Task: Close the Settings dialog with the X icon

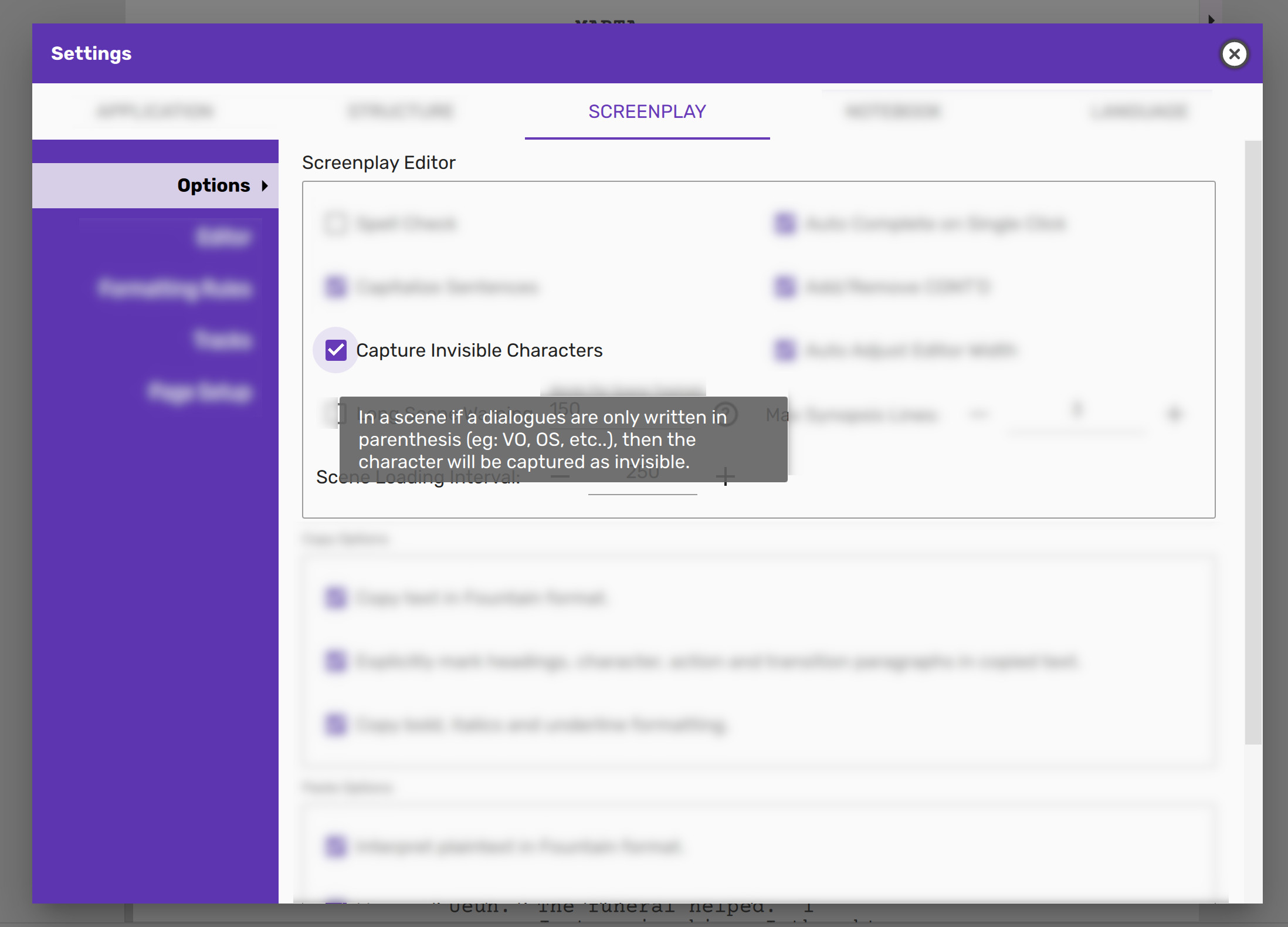Action: click(1234, 54)
